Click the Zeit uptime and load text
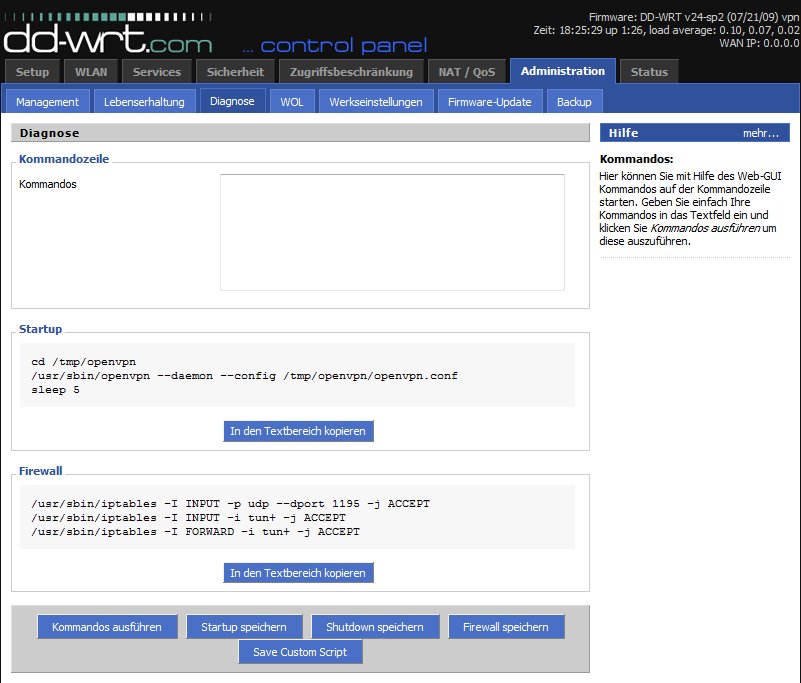 click(x=666, y=30)
